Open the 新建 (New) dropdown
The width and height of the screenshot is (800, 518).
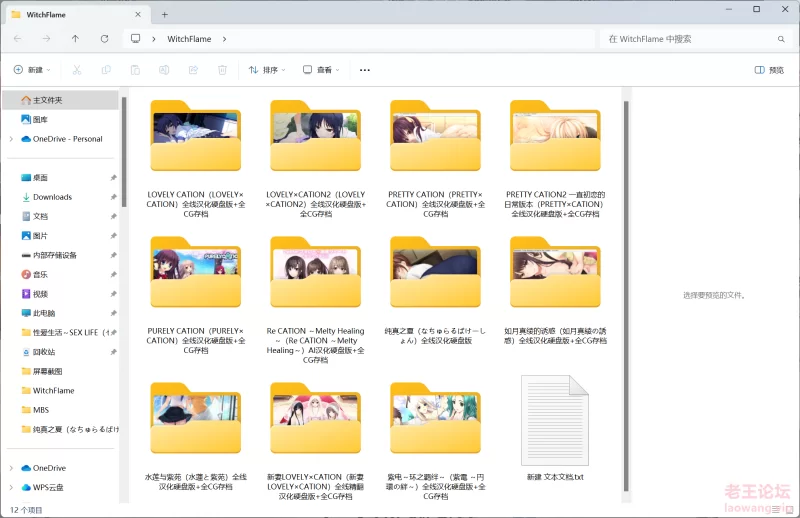[32, 70]
